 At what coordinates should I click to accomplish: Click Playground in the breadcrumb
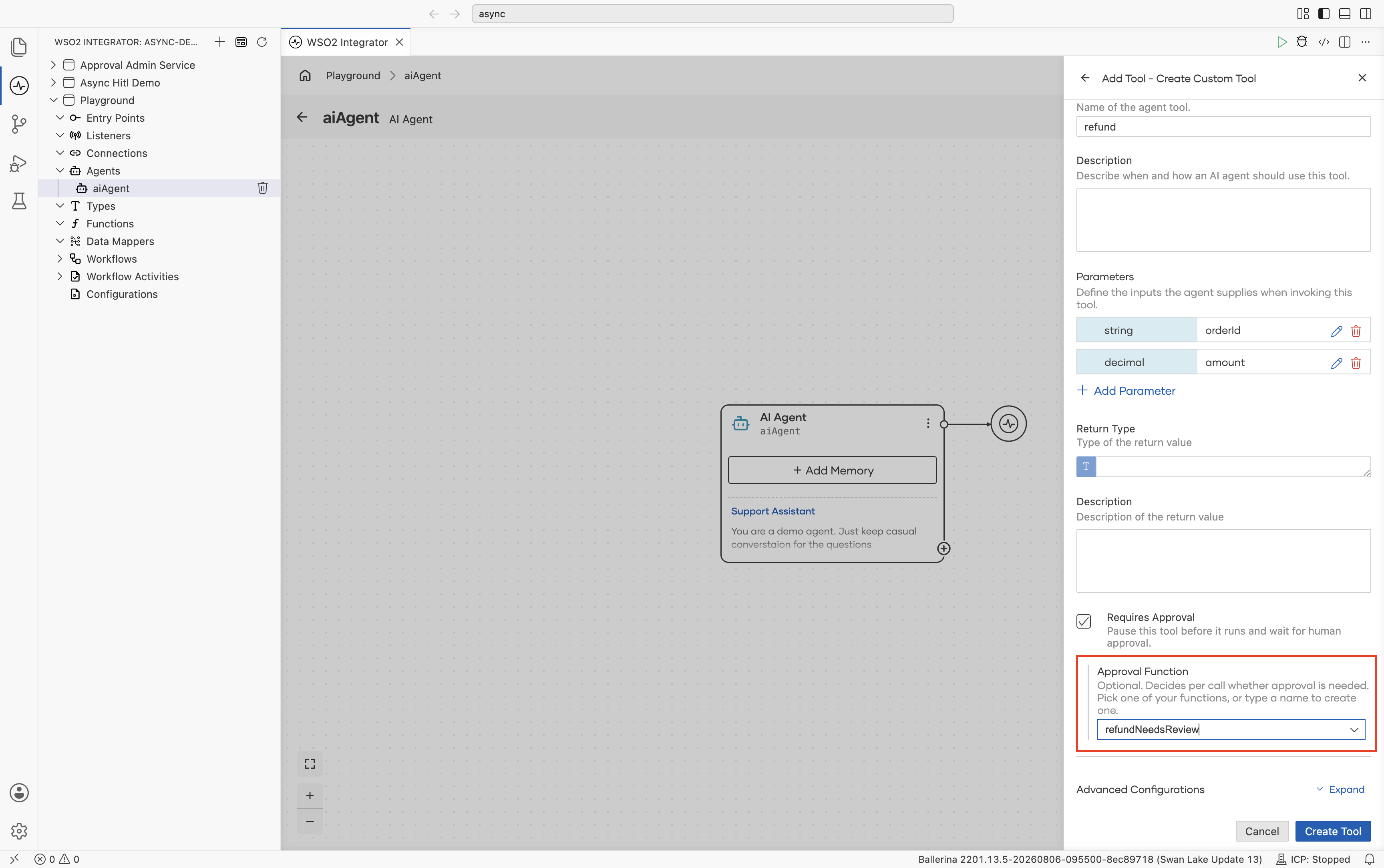tap(353, 75)
